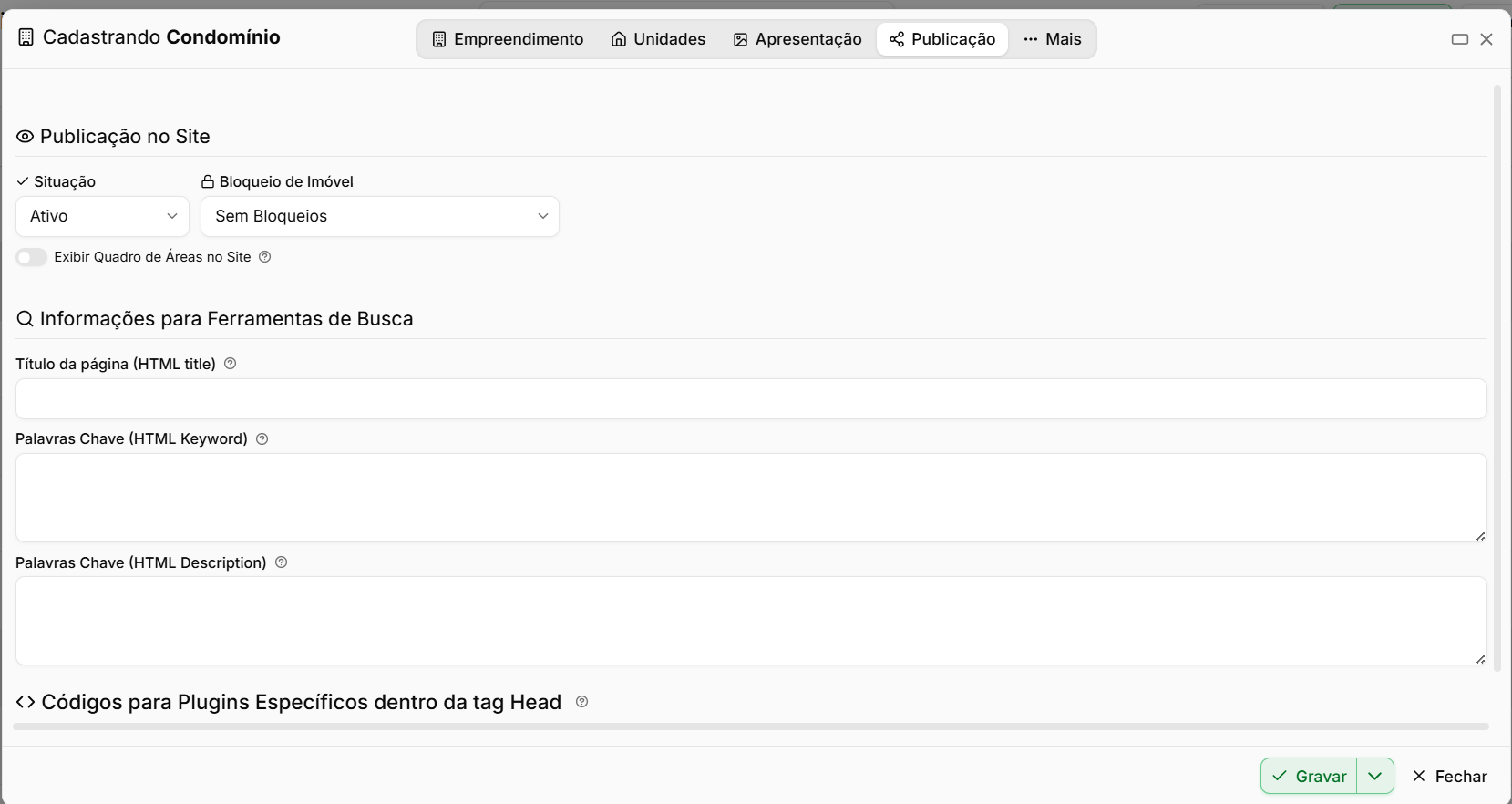Click the checkmark icon beside Situação label
The height and width of the screenshot is (804, 1512).
tap(23, 181)
